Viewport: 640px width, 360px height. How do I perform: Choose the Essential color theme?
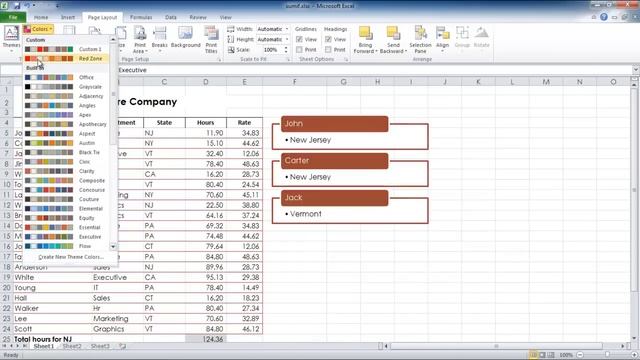click(67, 227)
